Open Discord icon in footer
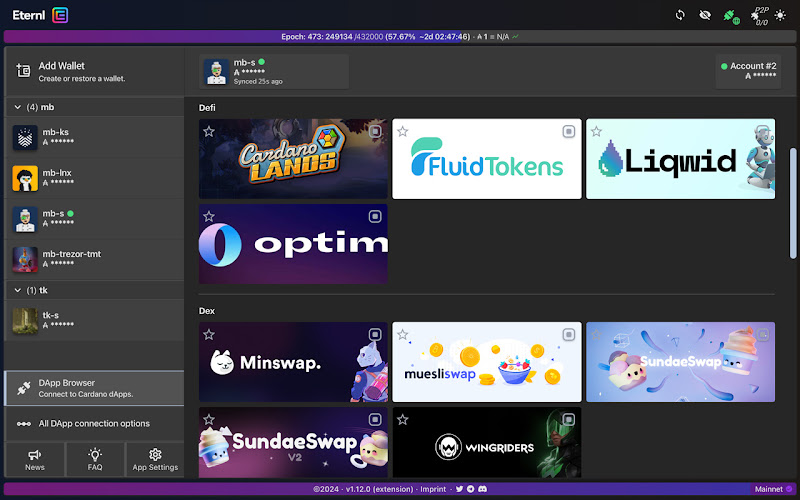The height and width of the screenshot is (500, 800). (483, 489)
